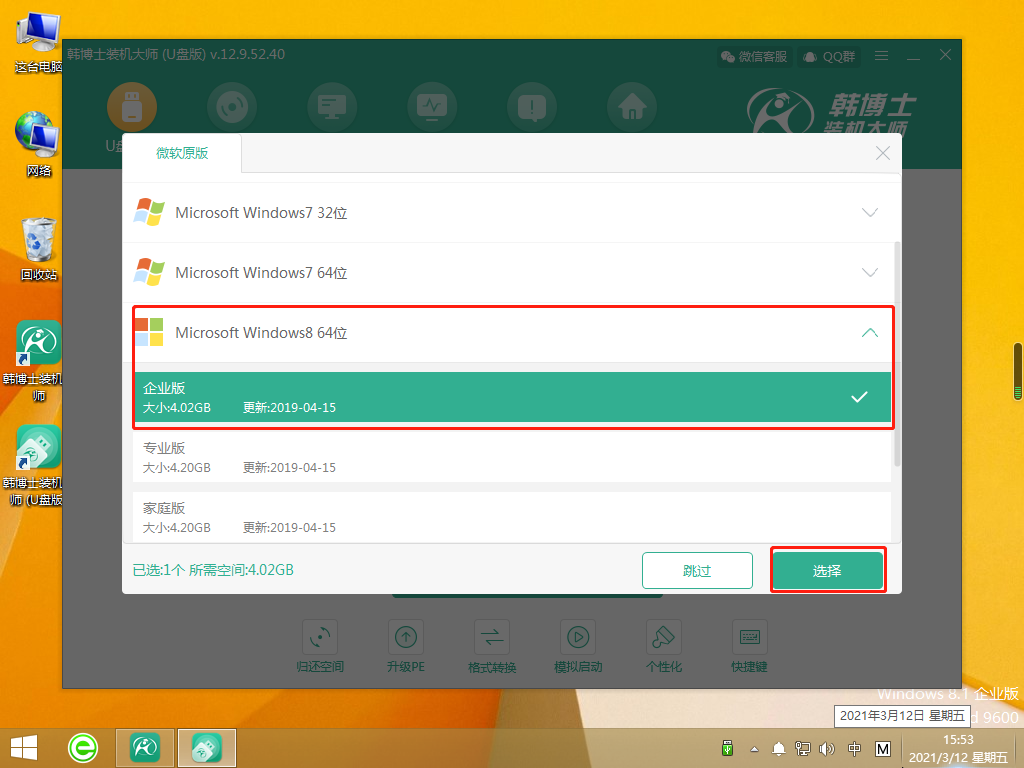Confirm with the 选择 button
The width and height of the screenshot is (1024, 768).
click(x=827, y=571)
